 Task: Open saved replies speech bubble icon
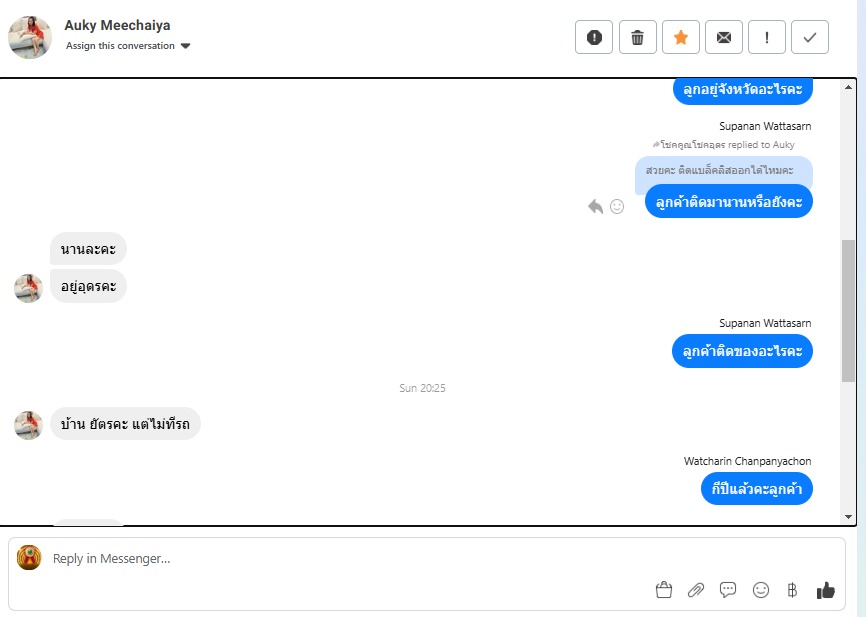point(728,590)
